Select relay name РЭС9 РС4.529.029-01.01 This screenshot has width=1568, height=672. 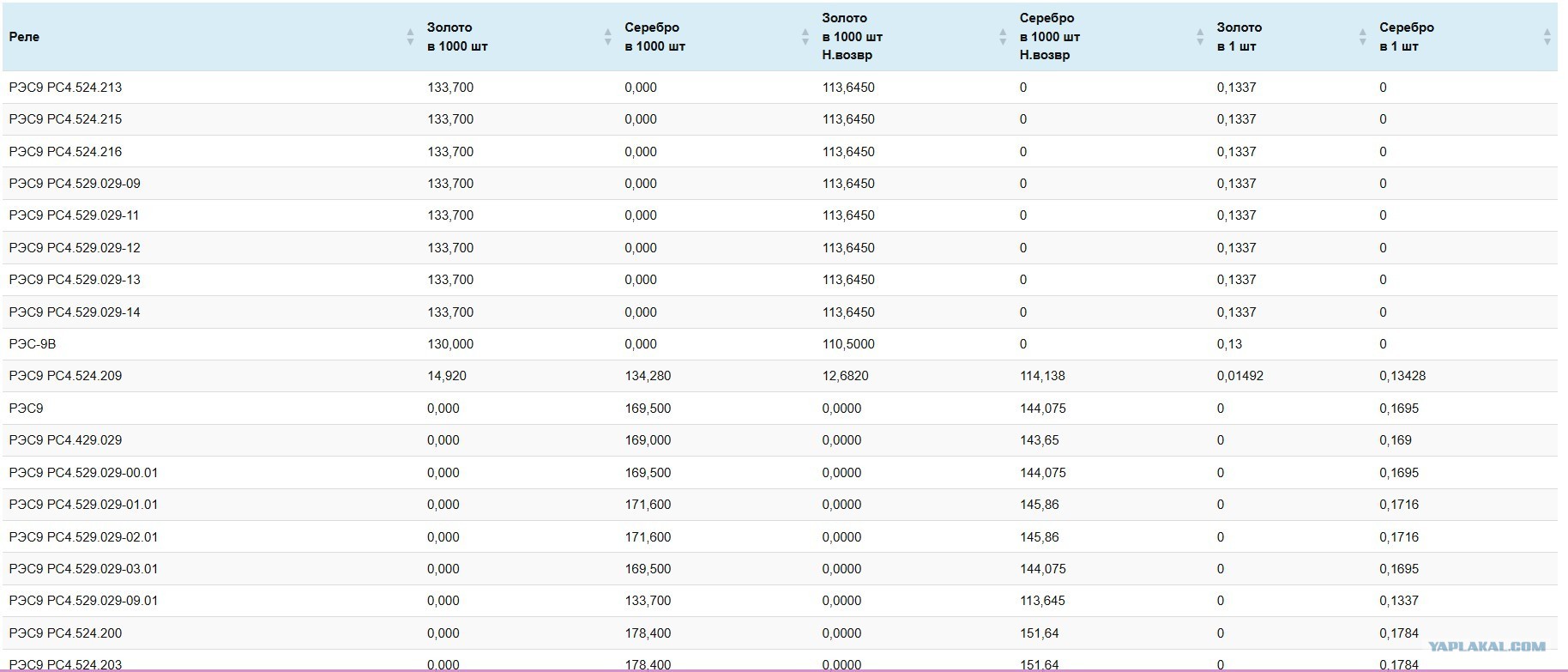point(83,505)
